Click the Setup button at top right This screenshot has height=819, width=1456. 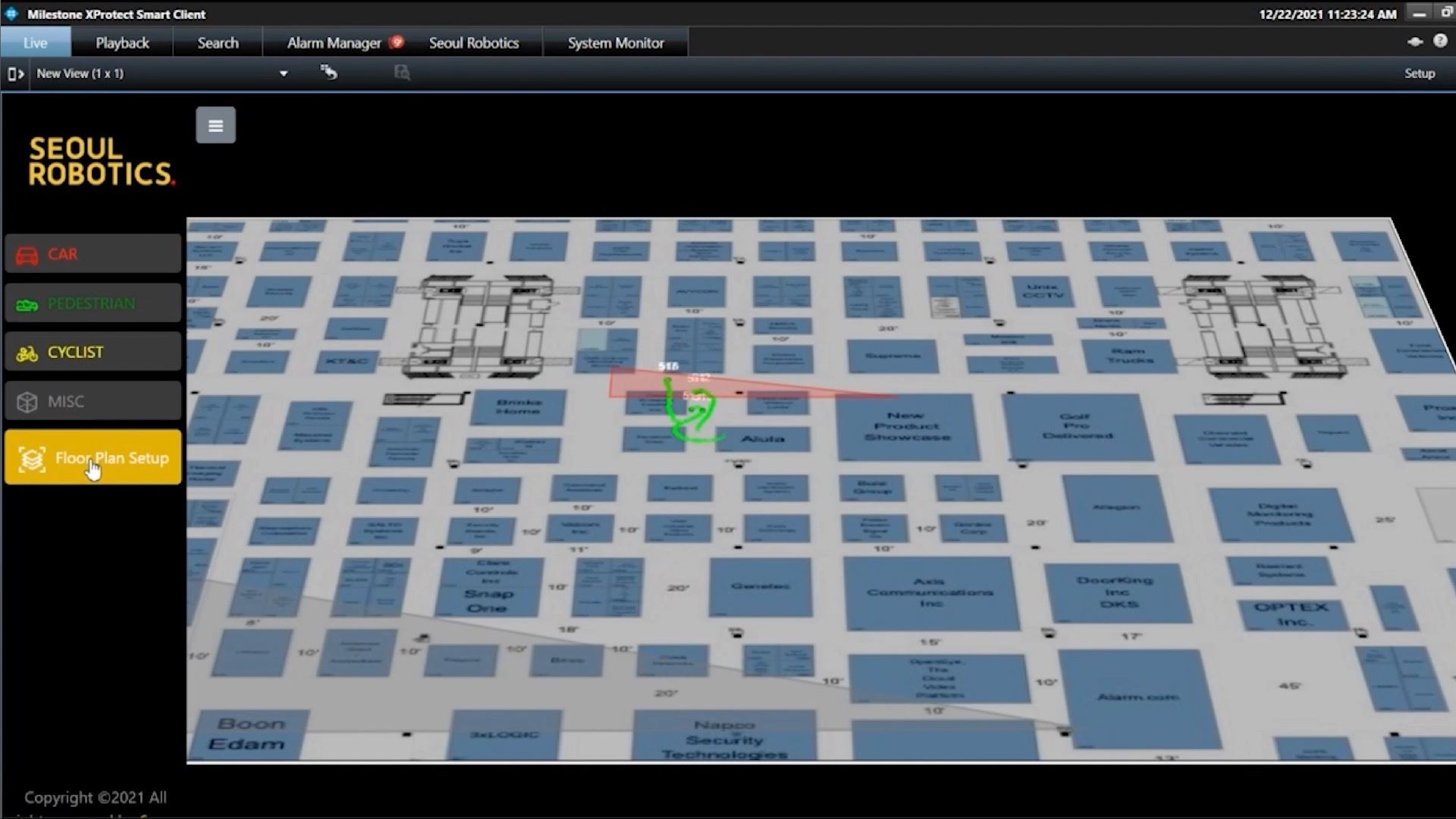coord(1419,74)
